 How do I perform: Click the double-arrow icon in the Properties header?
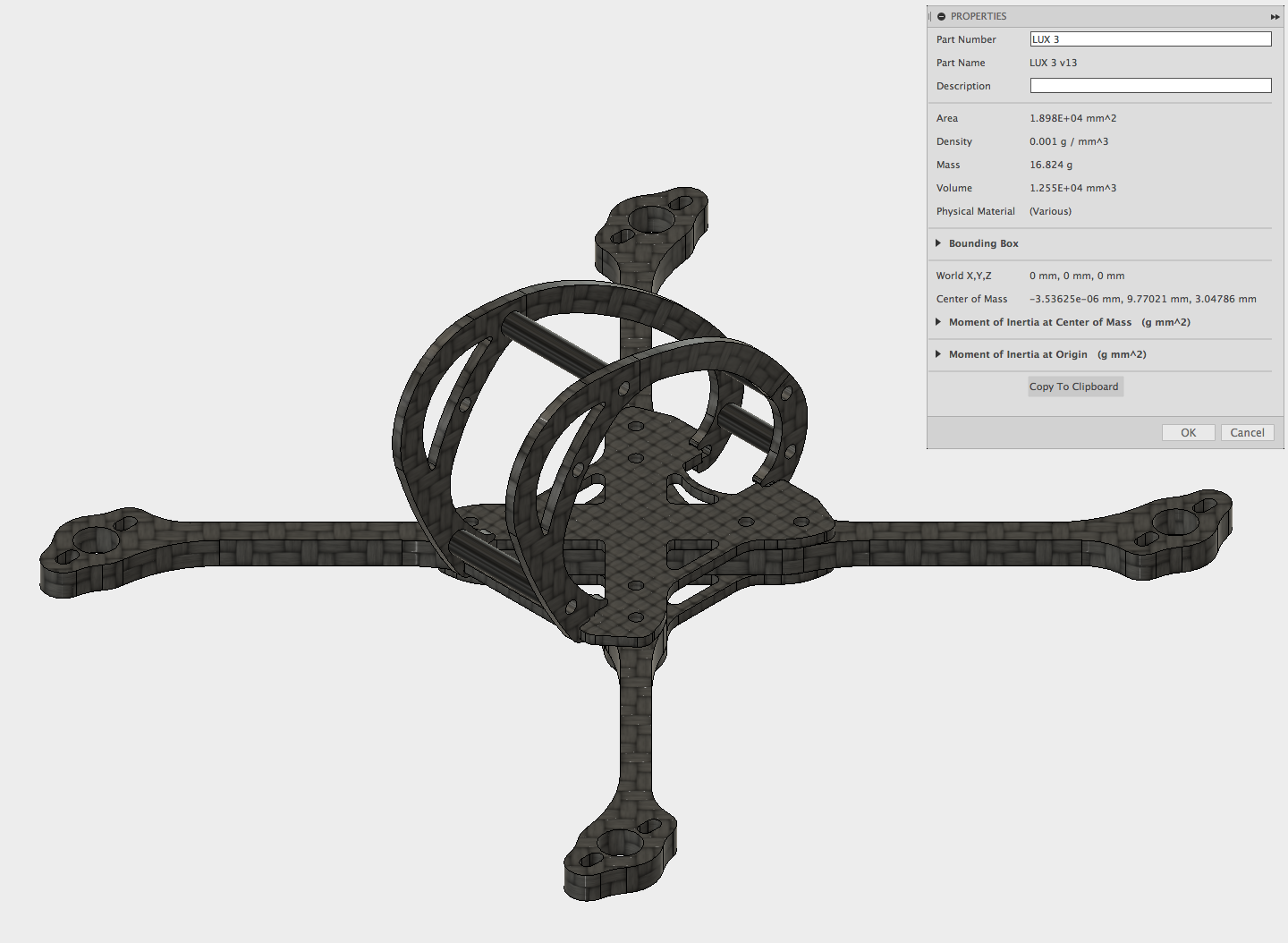pyautogui.click(x=1275, y=17)
